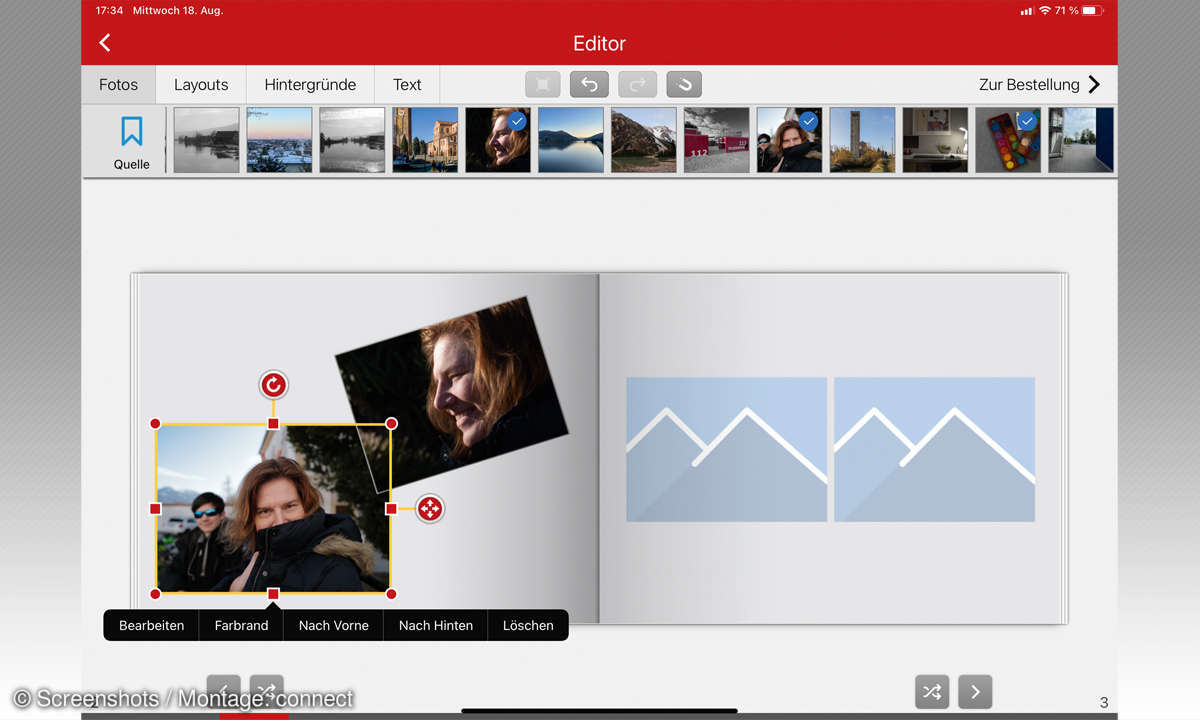Viewport: 1200px width, 720px height.
Task: Tap the left empty image placeholder
Action: click(727, 449)
